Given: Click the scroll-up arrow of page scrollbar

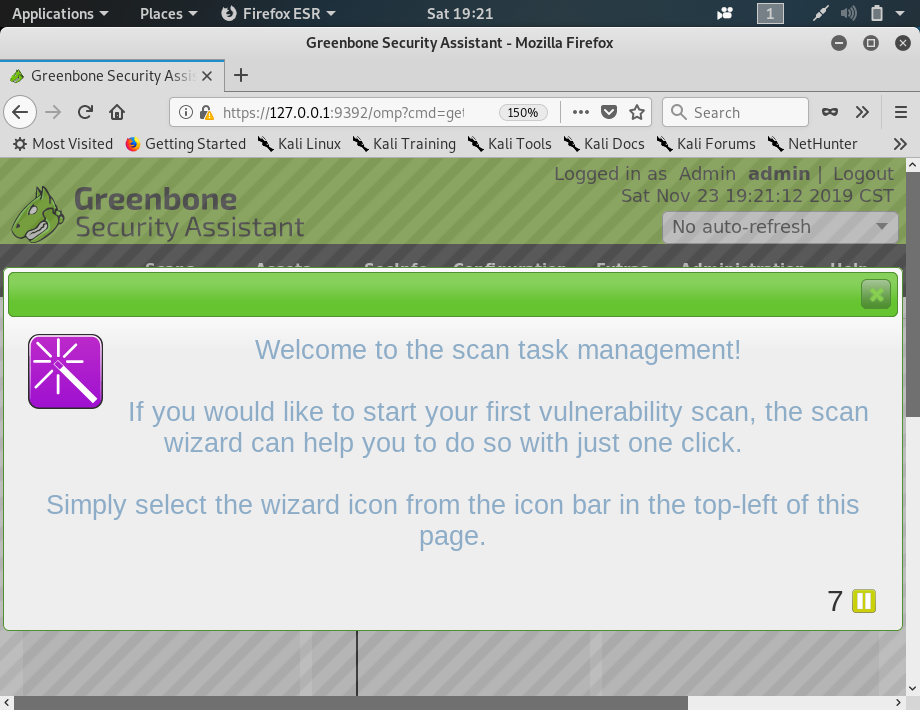Looking at the screenshot, I should (x=912, y=165).
